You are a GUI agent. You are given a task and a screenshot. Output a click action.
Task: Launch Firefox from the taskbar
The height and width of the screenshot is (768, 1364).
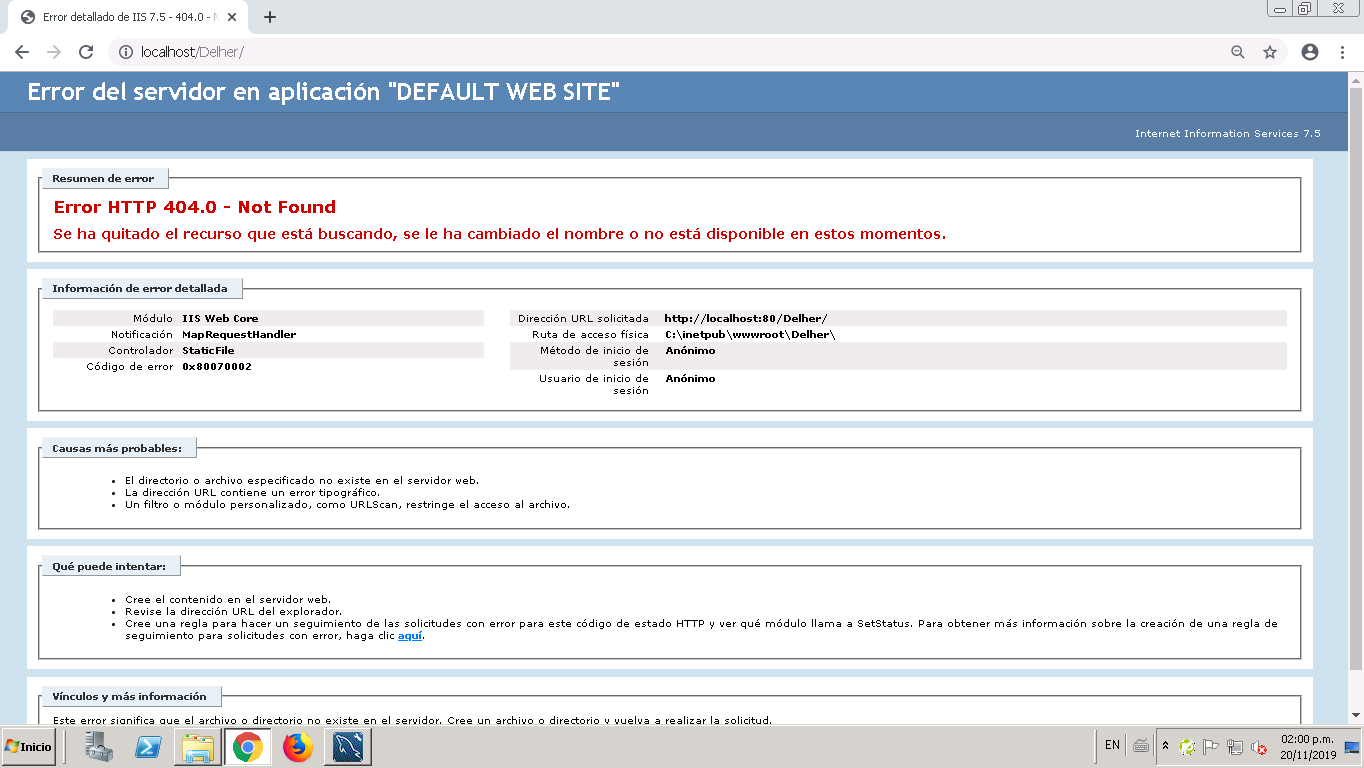[x=298, y=747]
